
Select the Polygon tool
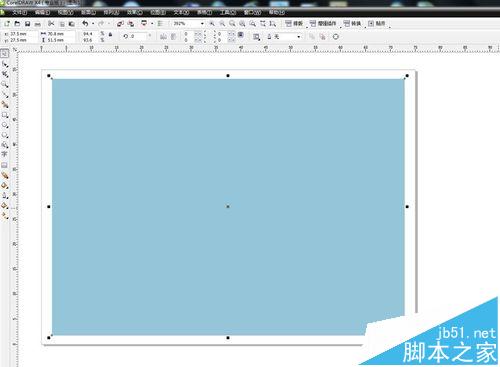click(5, 135)
